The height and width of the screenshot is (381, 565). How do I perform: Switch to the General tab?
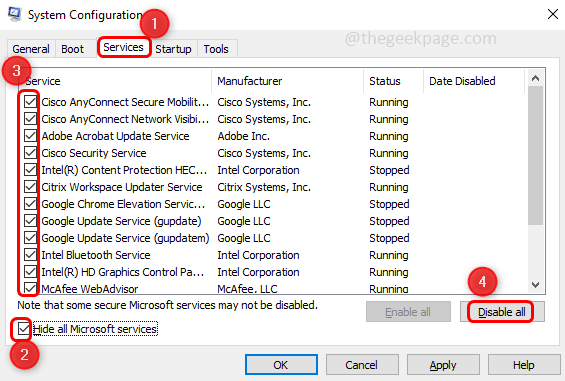(x=31, y=49)
